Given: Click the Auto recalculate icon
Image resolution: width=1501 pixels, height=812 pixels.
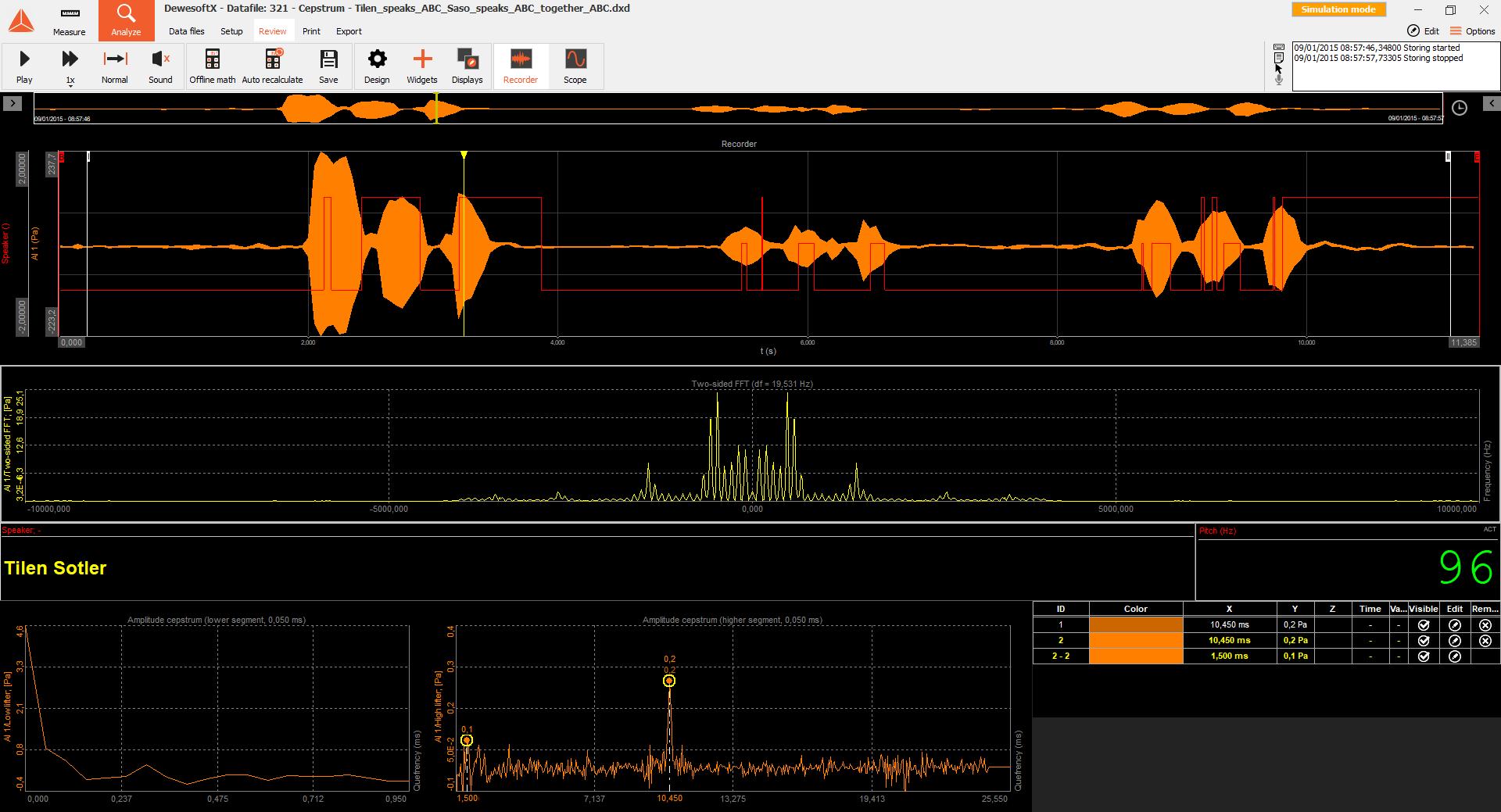Looking at the screenshot, I should click(x=272, y=66).
